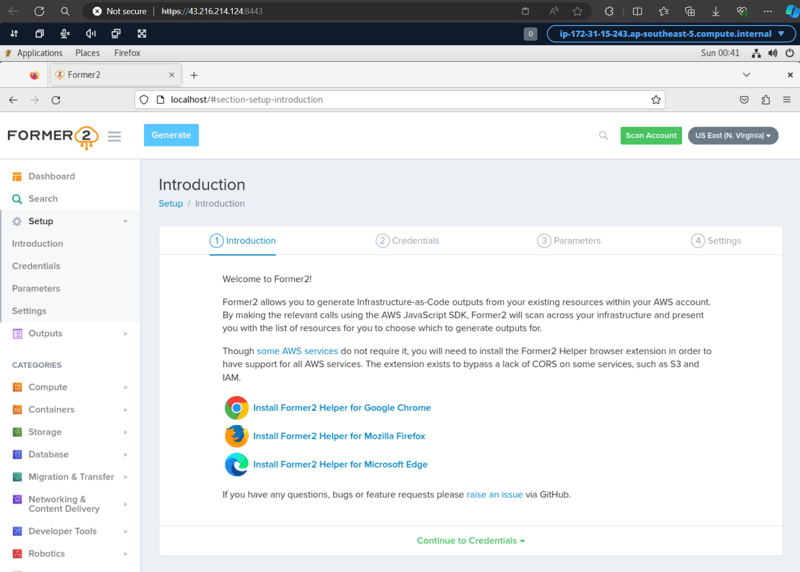Click the Google Chrome icon
The width and height of the screenshot is (800, 572).
point(236,408)
